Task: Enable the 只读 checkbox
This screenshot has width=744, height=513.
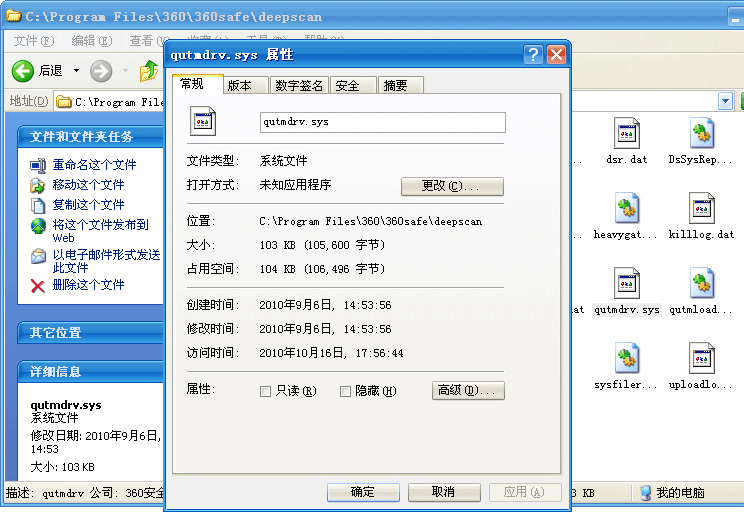Action: click(x=266, y=391)
